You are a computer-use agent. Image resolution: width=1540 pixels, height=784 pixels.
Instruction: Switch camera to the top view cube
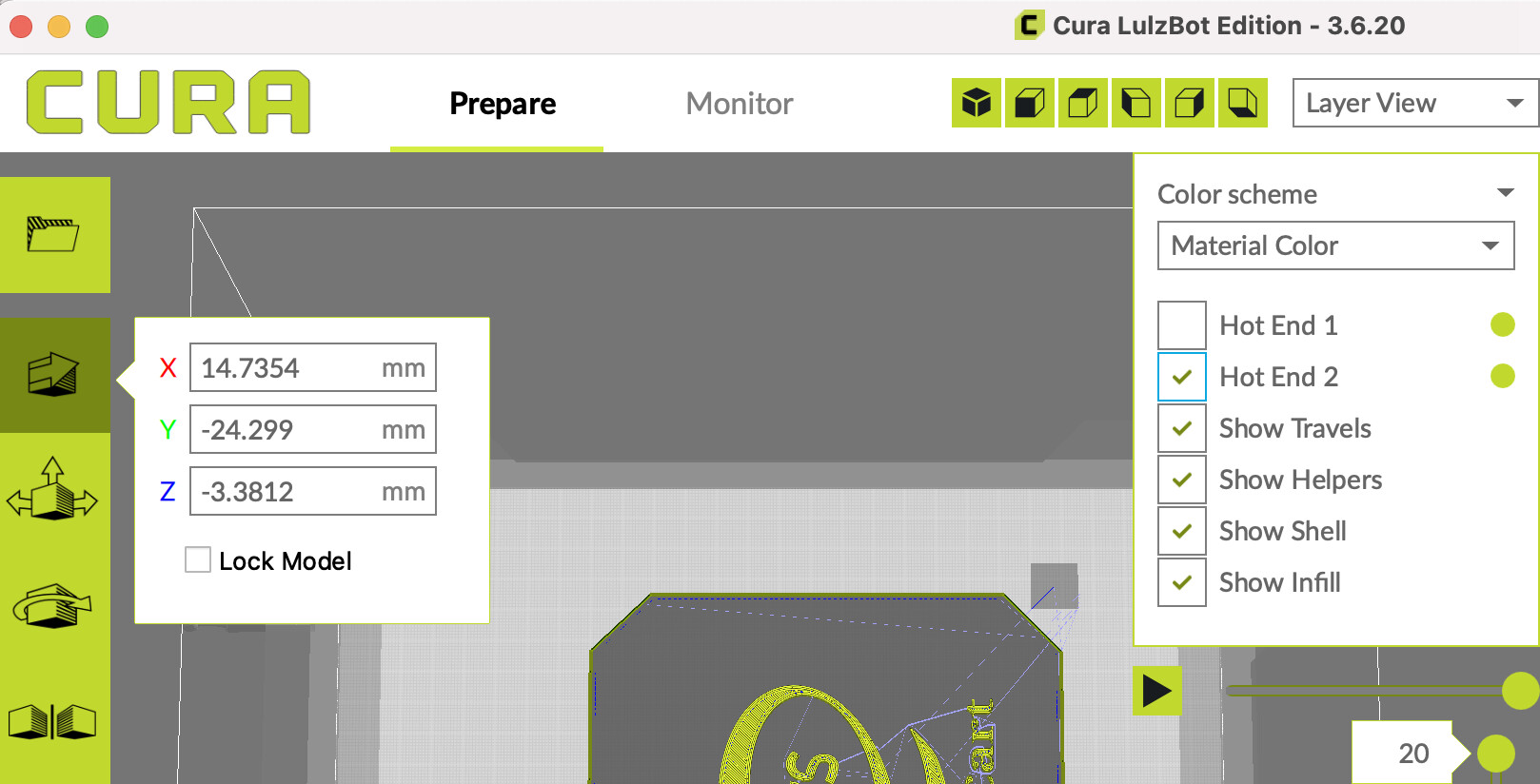click(1083, 103)
